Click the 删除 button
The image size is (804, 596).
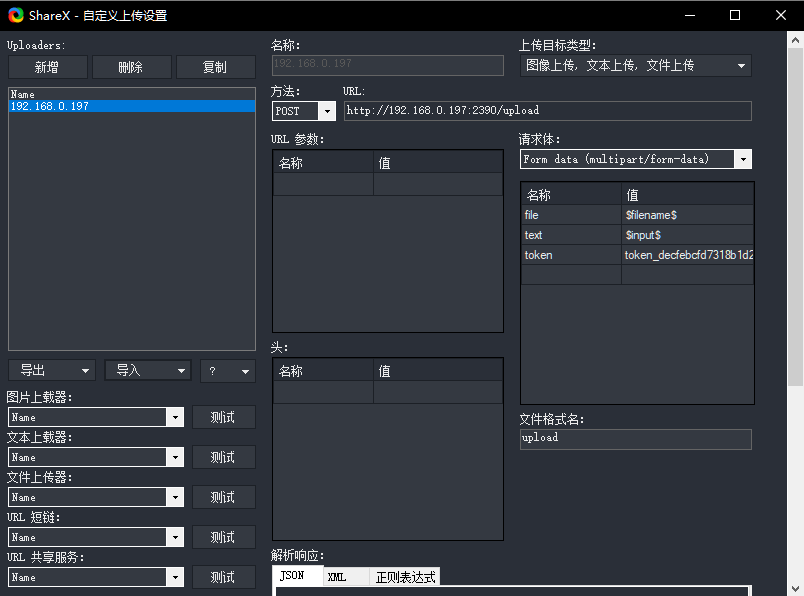pyautogui.click(x=131, y=67)
